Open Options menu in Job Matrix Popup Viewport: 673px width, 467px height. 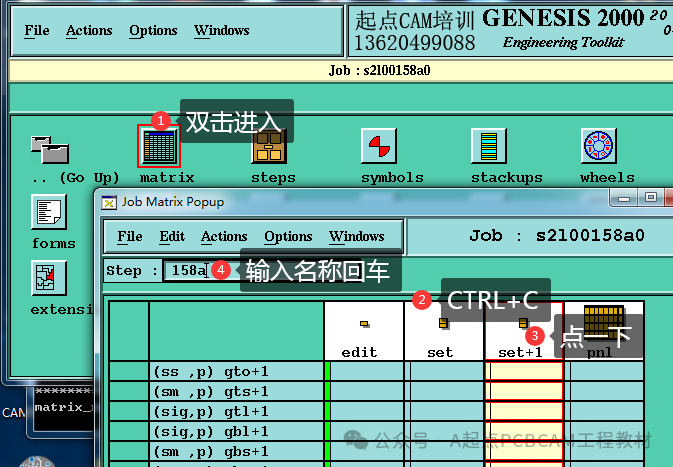tap(288, 237)
